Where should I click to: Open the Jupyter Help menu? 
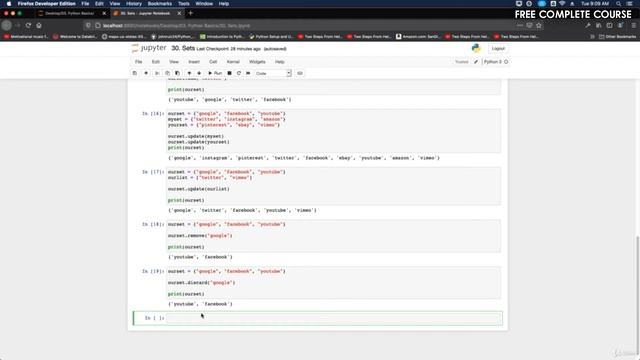280,62
